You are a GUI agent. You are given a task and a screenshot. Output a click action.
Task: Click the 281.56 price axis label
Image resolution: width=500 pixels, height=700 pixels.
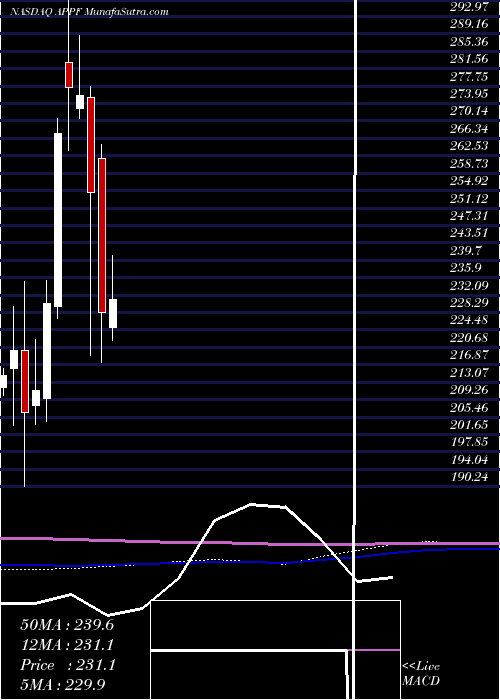pyautogui.click(x=469, y=59)
